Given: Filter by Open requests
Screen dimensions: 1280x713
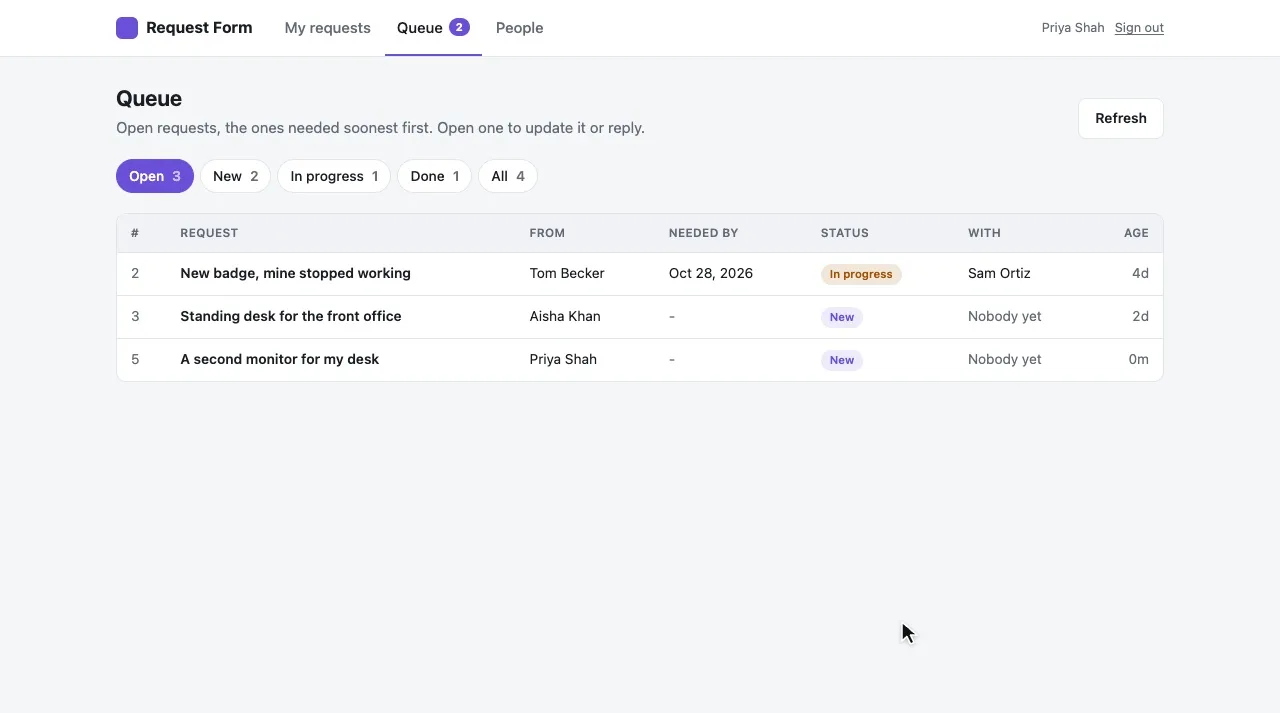Looking at the screenshot, I should coord(155,176).
